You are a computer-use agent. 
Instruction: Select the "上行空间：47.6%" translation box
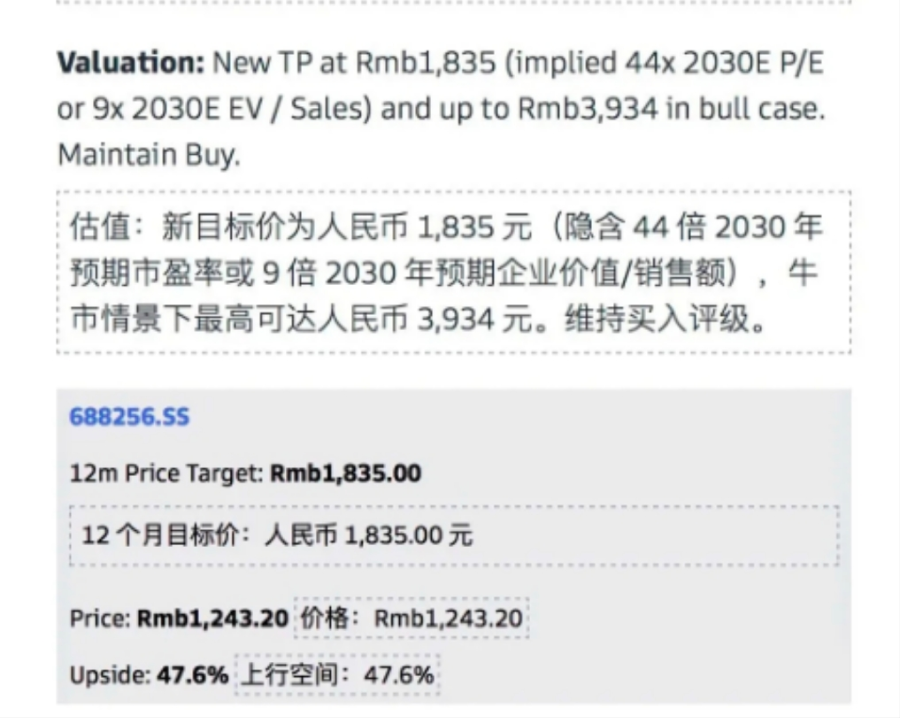[337, 675]
